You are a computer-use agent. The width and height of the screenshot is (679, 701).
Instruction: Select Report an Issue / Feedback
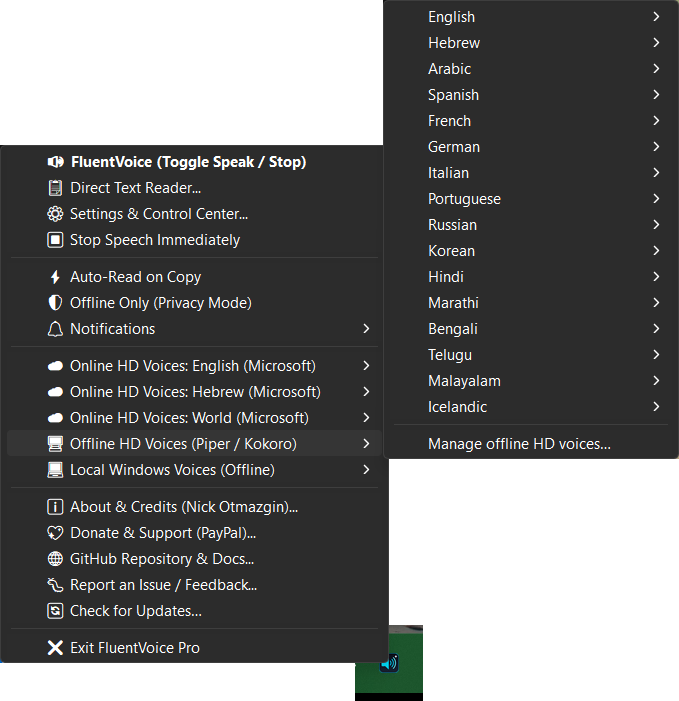(x=194, y=585)
